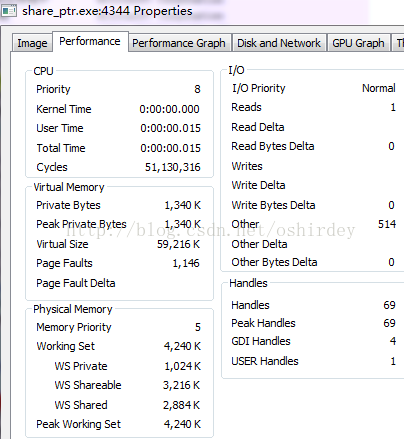Click the share_ptr.exe window title icon

click(9, 11)
